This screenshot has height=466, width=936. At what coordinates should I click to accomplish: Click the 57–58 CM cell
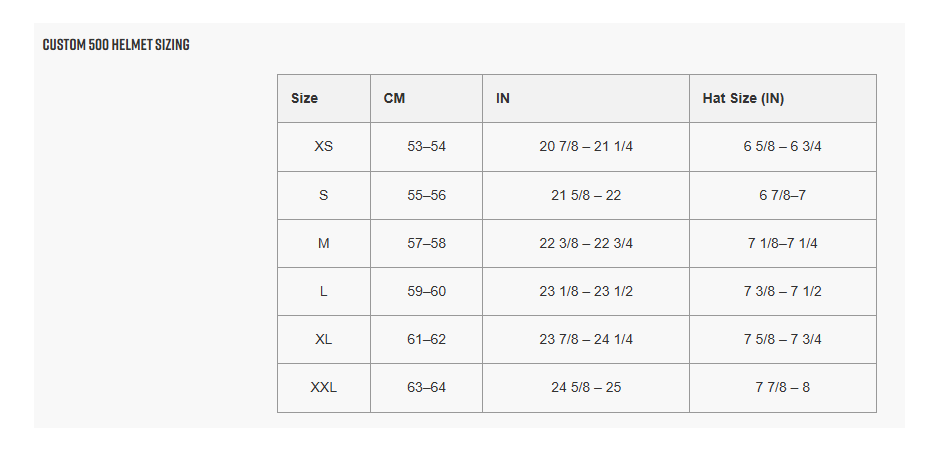pos(426,243)
